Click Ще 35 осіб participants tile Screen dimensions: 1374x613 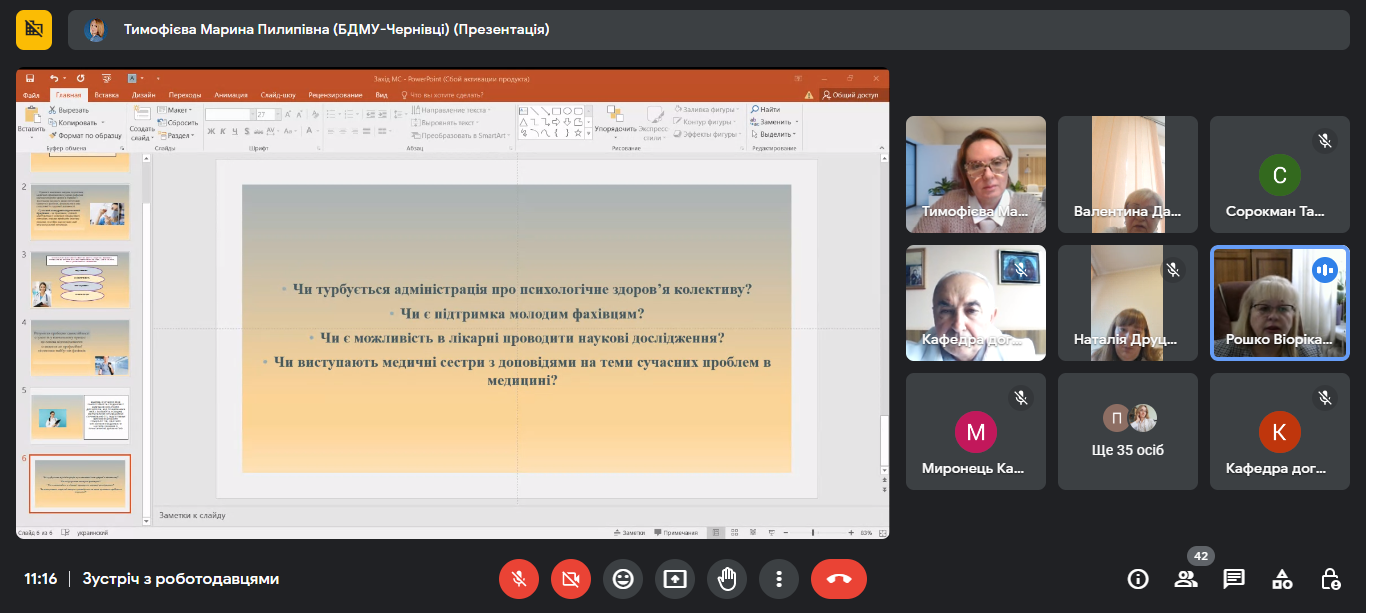(1128, 432)
